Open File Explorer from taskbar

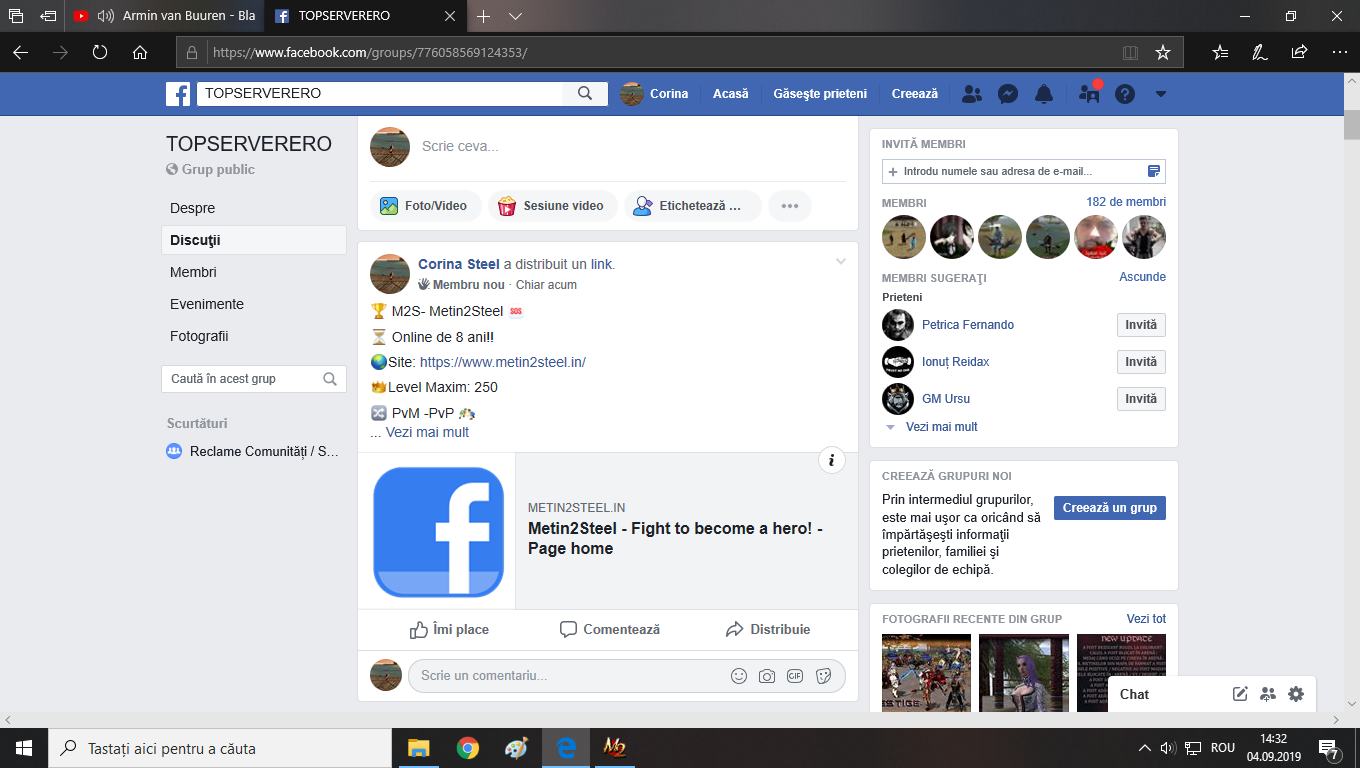pos(418,748)
